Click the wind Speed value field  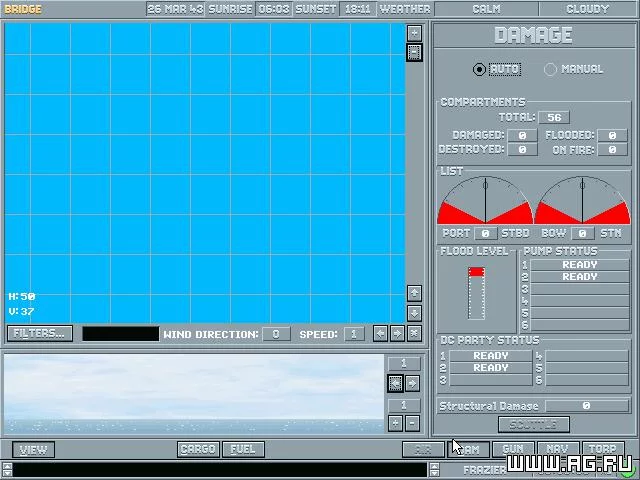[x=354, y=334]
